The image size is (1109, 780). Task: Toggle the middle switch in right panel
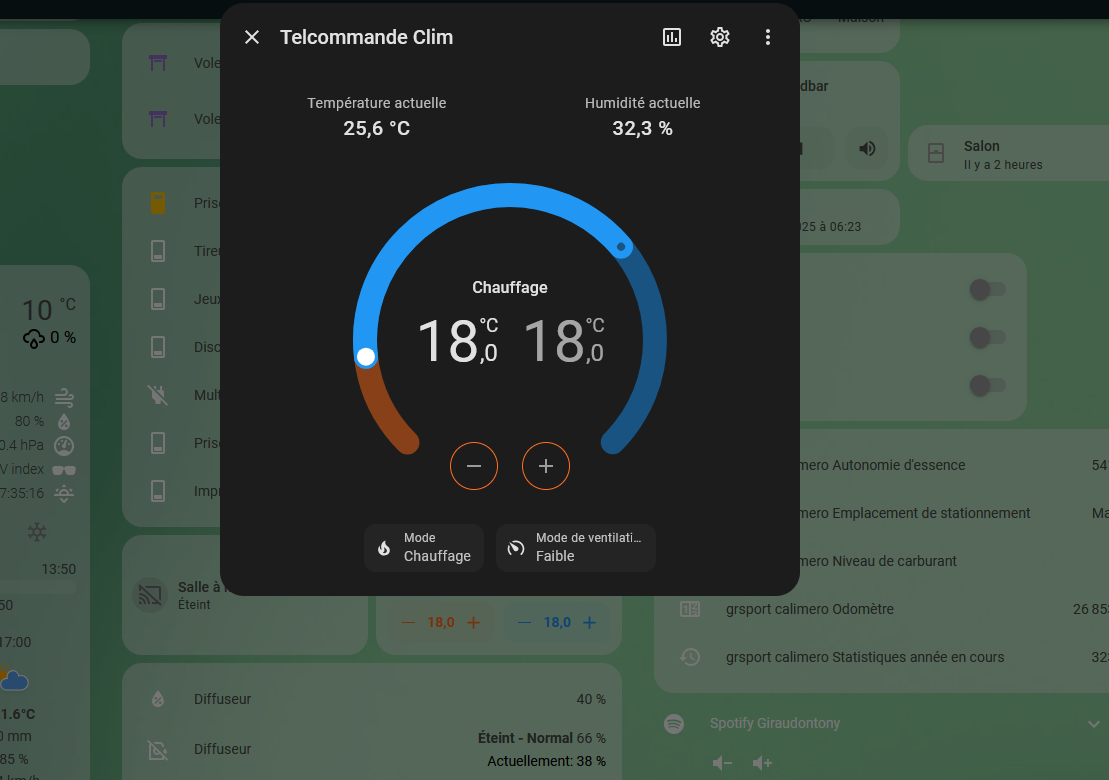point(988,338)
